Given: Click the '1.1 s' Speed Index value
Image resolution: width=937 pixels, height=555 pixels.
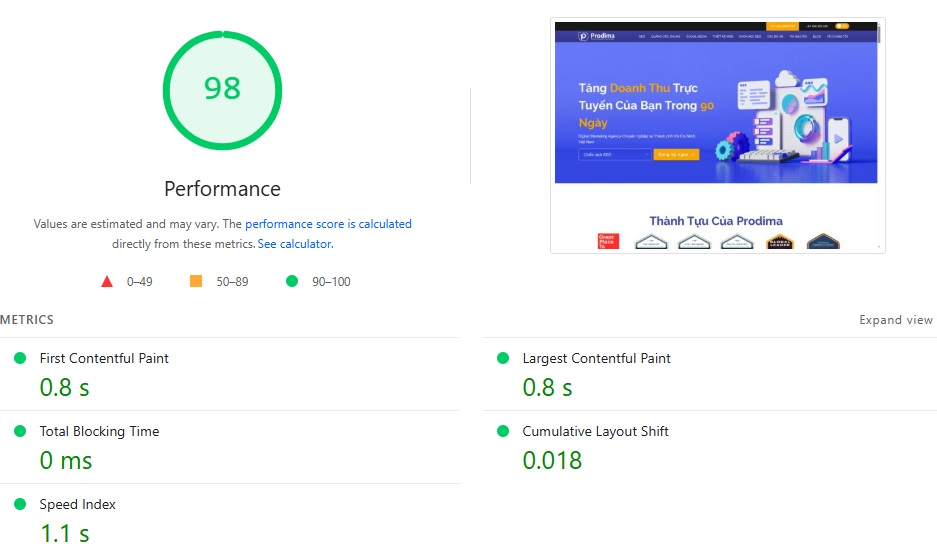Looking at the screenshot, I should [x=65, y=533].
